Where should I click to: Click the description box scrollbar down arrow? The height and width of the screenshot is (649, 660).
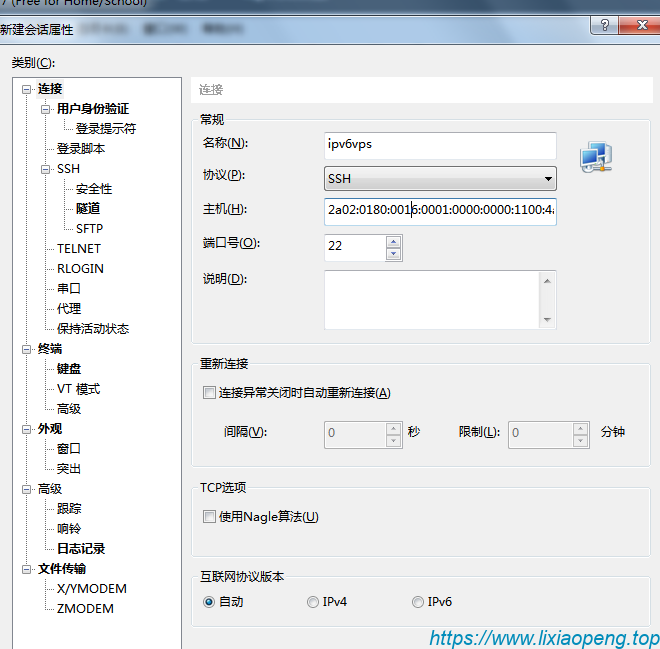click(546, 320)
